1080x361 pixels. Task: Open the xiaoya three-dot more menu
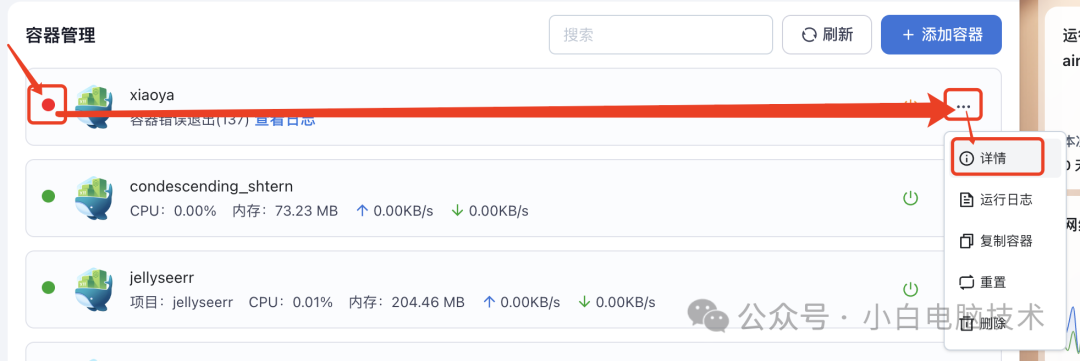pos(963,106)
